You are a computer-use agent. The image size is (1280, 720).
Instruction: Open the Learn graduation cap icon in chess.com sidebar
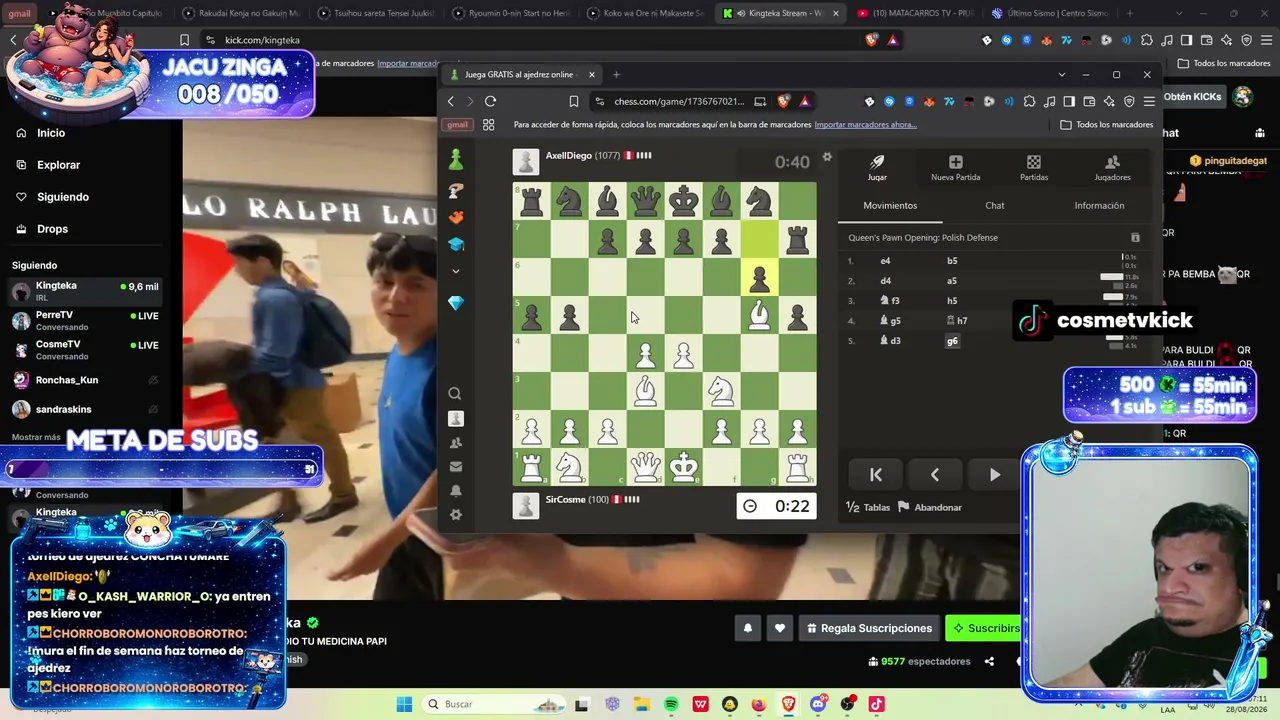(x=456, y=244)
